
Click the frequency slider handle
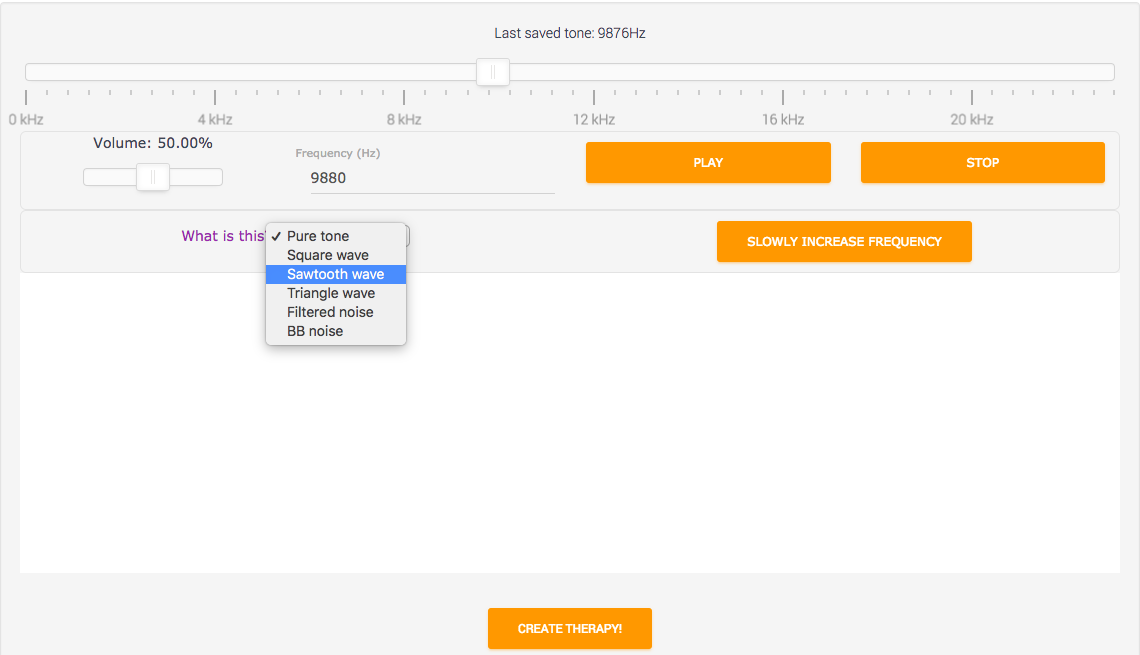(493, 72)
